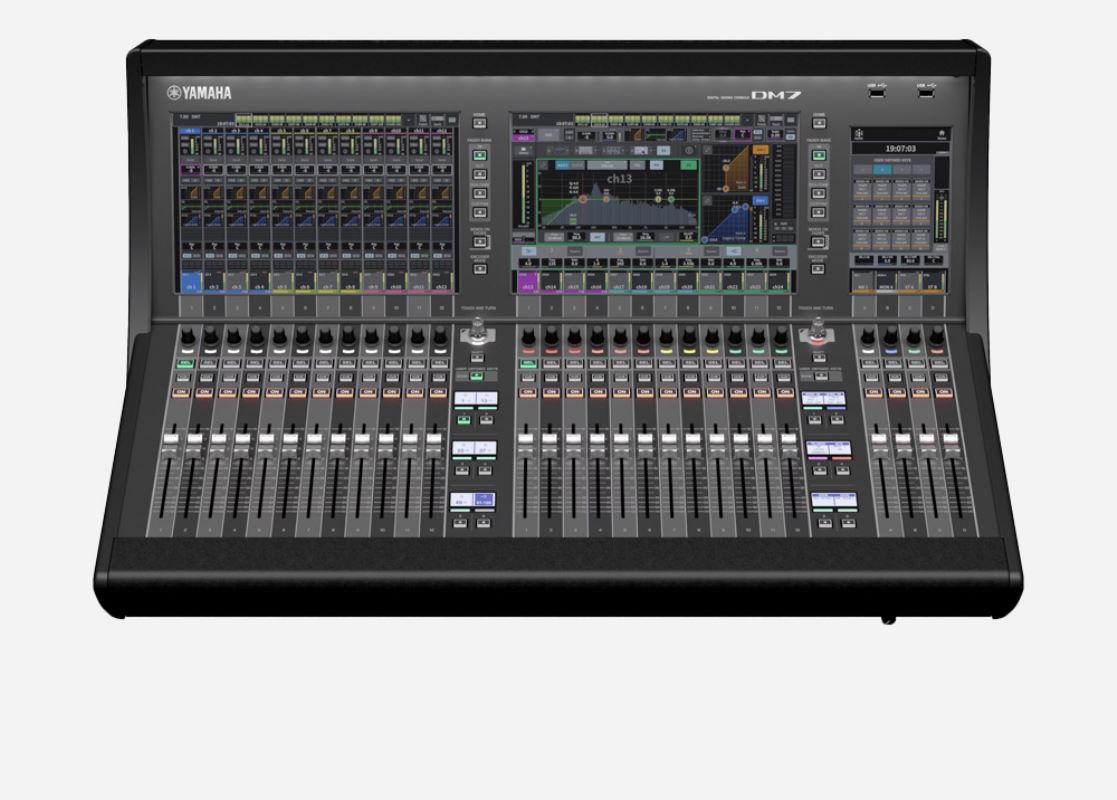Tap the HOME key beside the left touchscreen
The width and height of the screenshot is (1117, 800).
pos(479,123)
